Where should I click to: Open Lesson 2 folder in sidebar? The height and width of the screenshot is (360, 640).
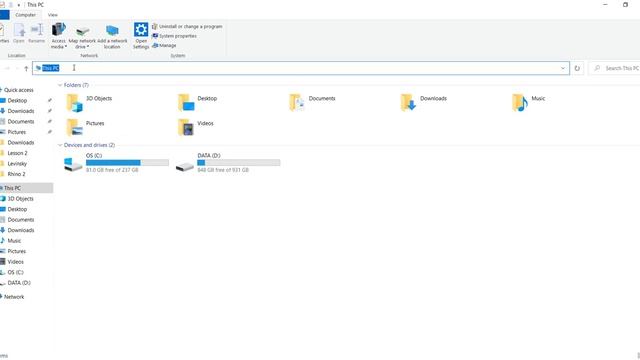click(17, 153)
